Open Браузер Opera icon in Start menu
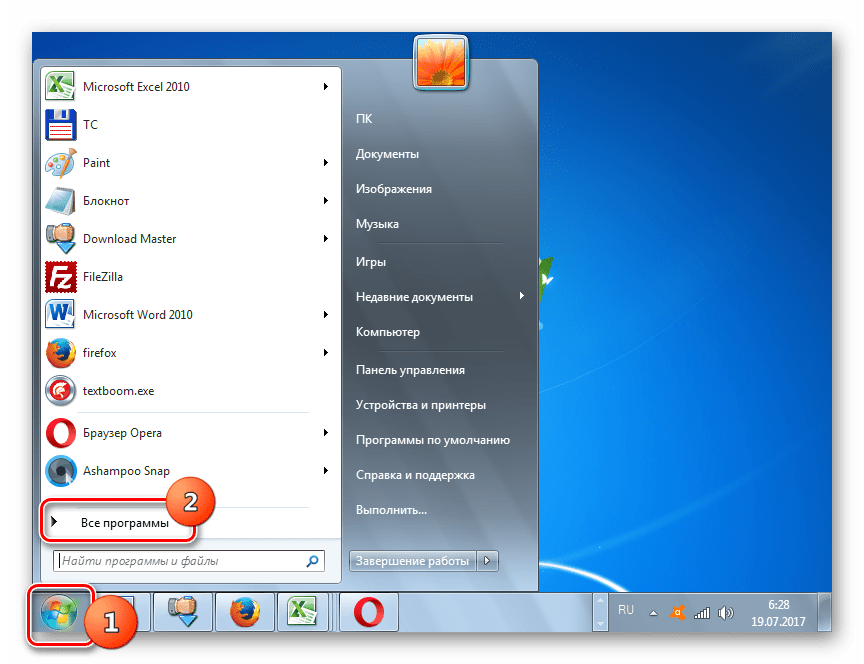The height and width of the screenshot is (664, 864). click(60, 433)
